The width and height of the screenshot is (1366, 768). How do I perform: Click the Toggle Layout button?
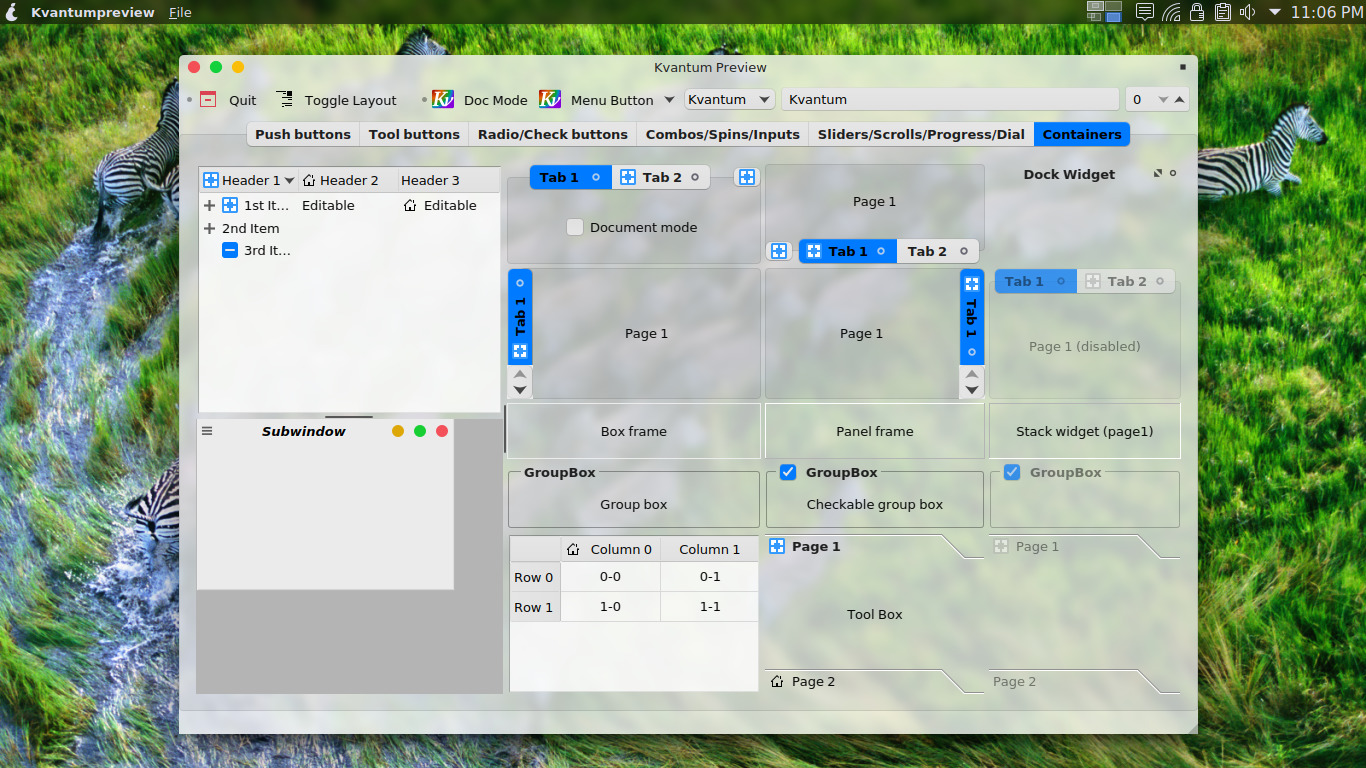(x=338, y=100)
